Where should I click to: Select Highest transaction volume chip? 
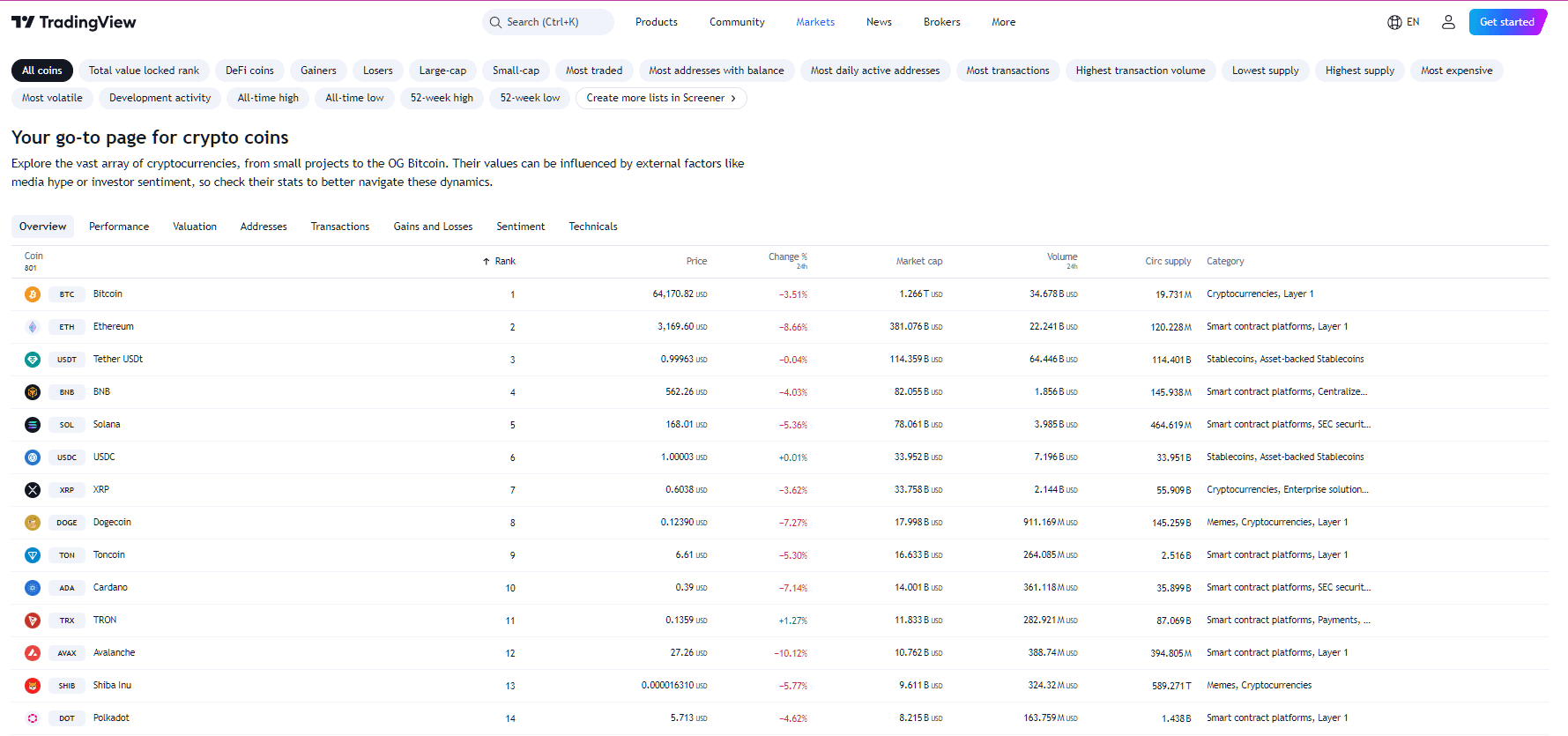(x=1141, y=71)
